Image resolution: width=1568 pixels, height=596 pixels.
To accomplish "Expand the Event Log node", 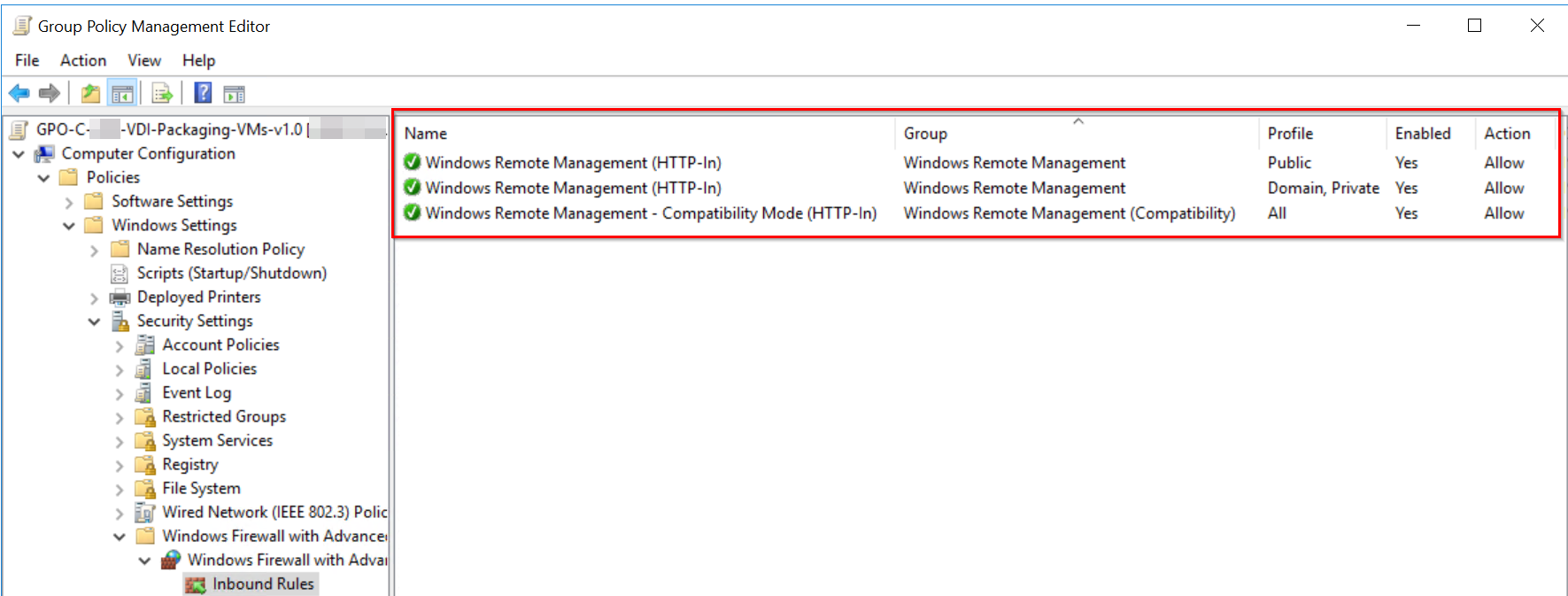I will tap(120, 394).
